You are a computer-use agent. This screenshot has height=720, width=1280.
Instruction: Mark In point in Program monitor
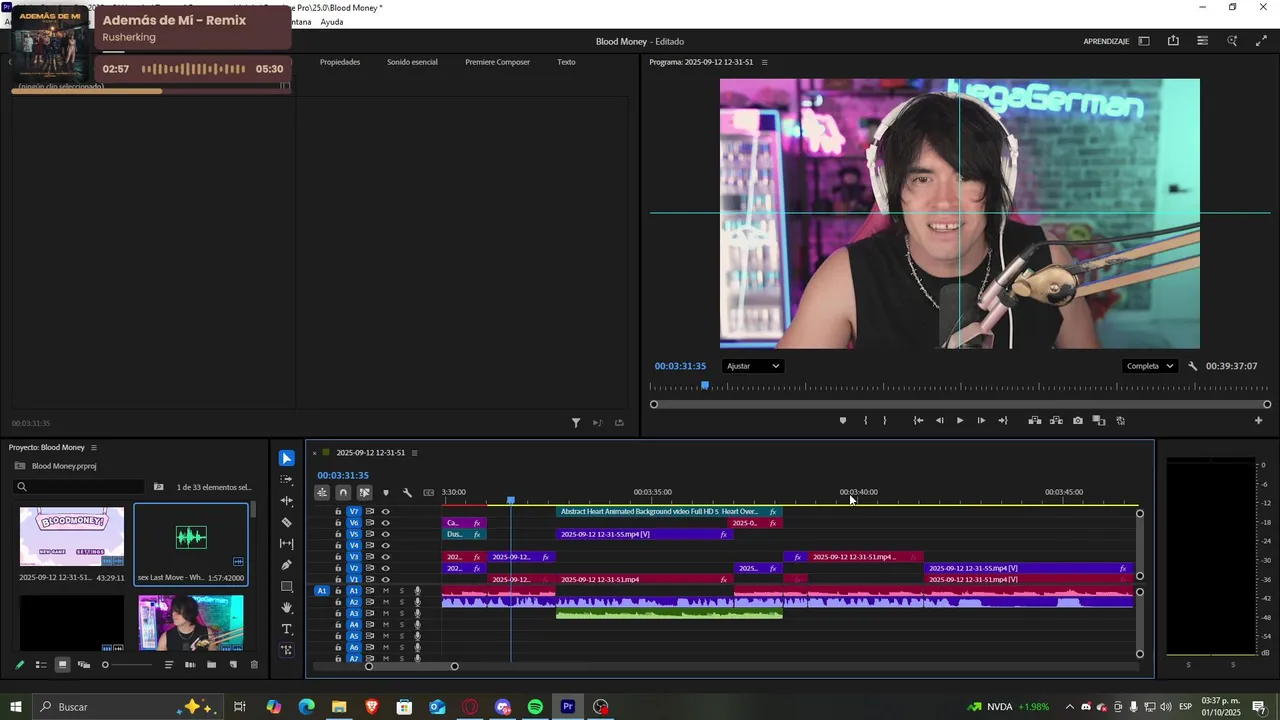coord(865,421)
